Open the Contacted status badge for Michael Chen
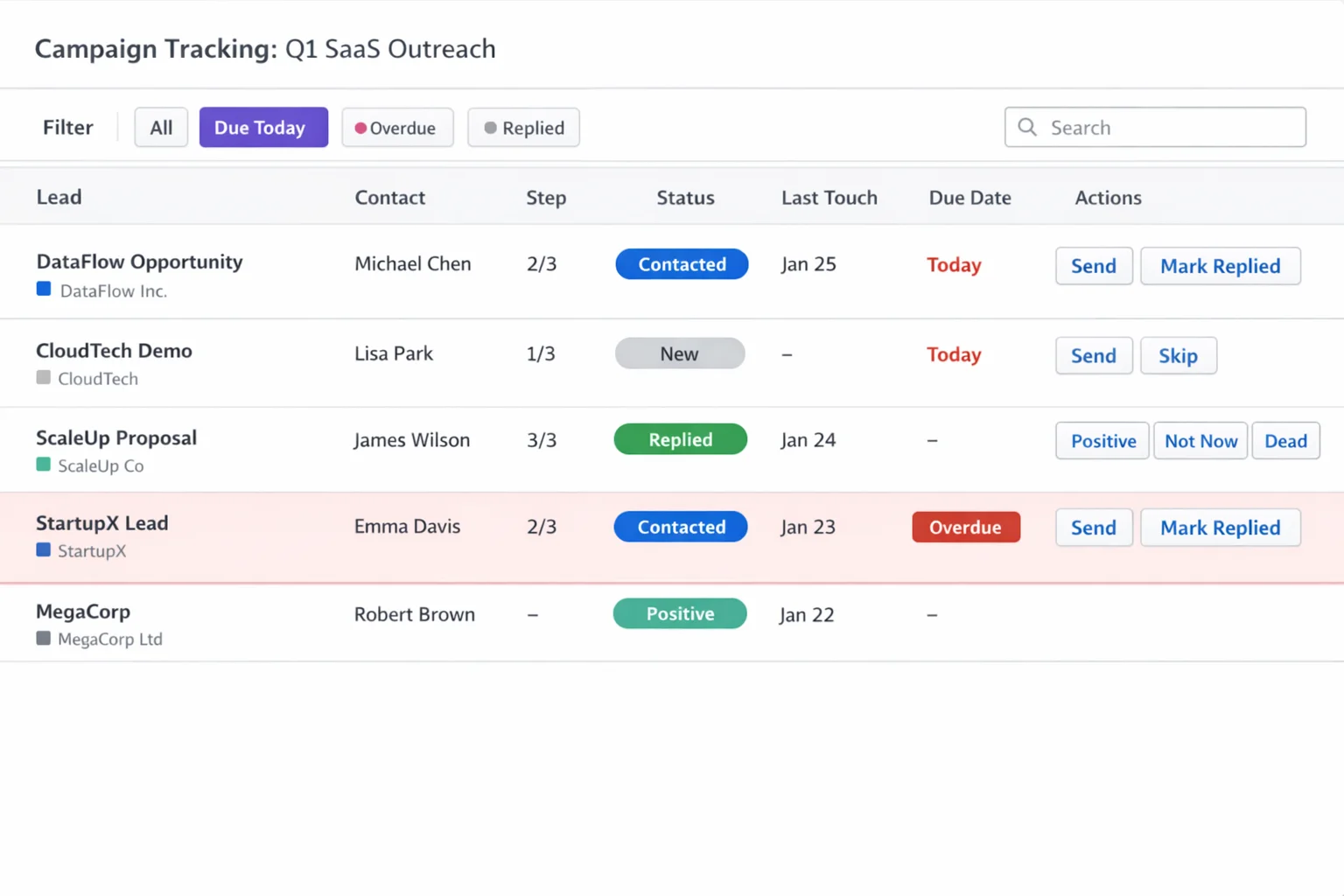This screenshot has width=1344, height=896. point(682,264)
